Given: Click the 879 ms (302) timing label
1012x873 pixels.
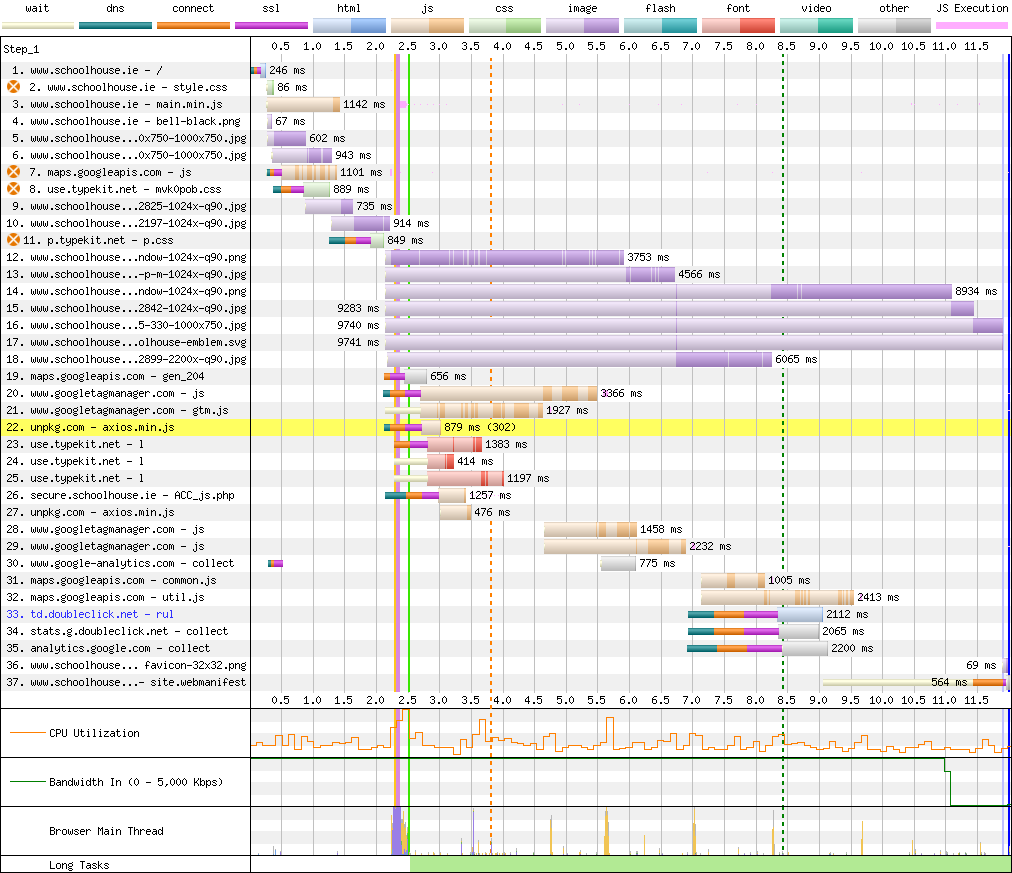Looking at the screenshot, I should [x=480, y=427].
